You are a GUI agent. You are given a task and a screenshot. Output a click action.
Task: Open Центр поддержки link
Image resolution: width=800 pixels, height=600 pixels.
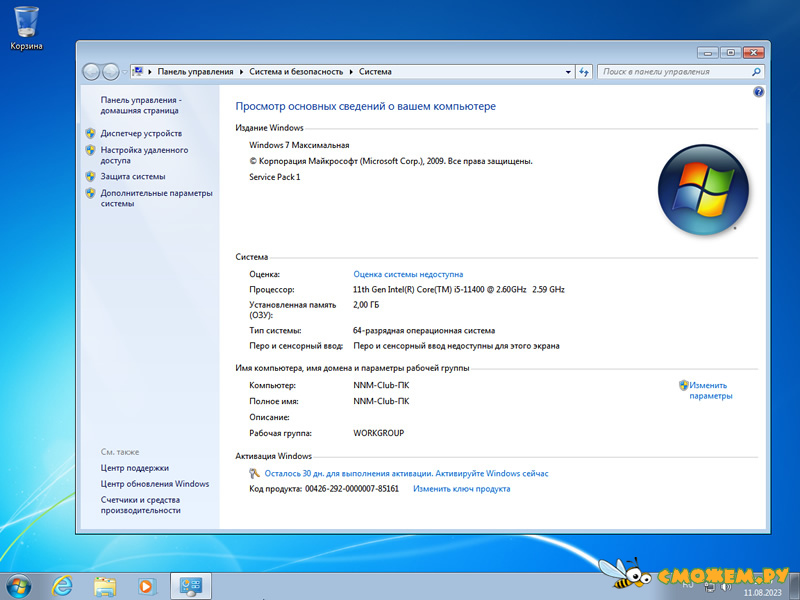tap(134, 468)
